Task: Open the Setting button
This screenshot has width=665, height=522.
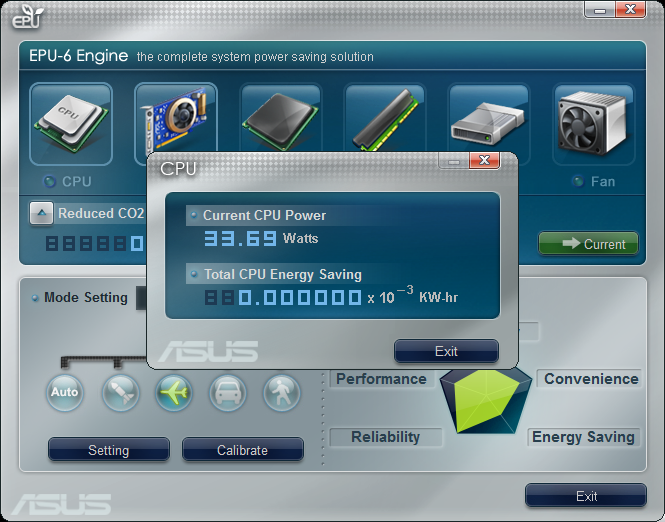Action: [109, 449]
